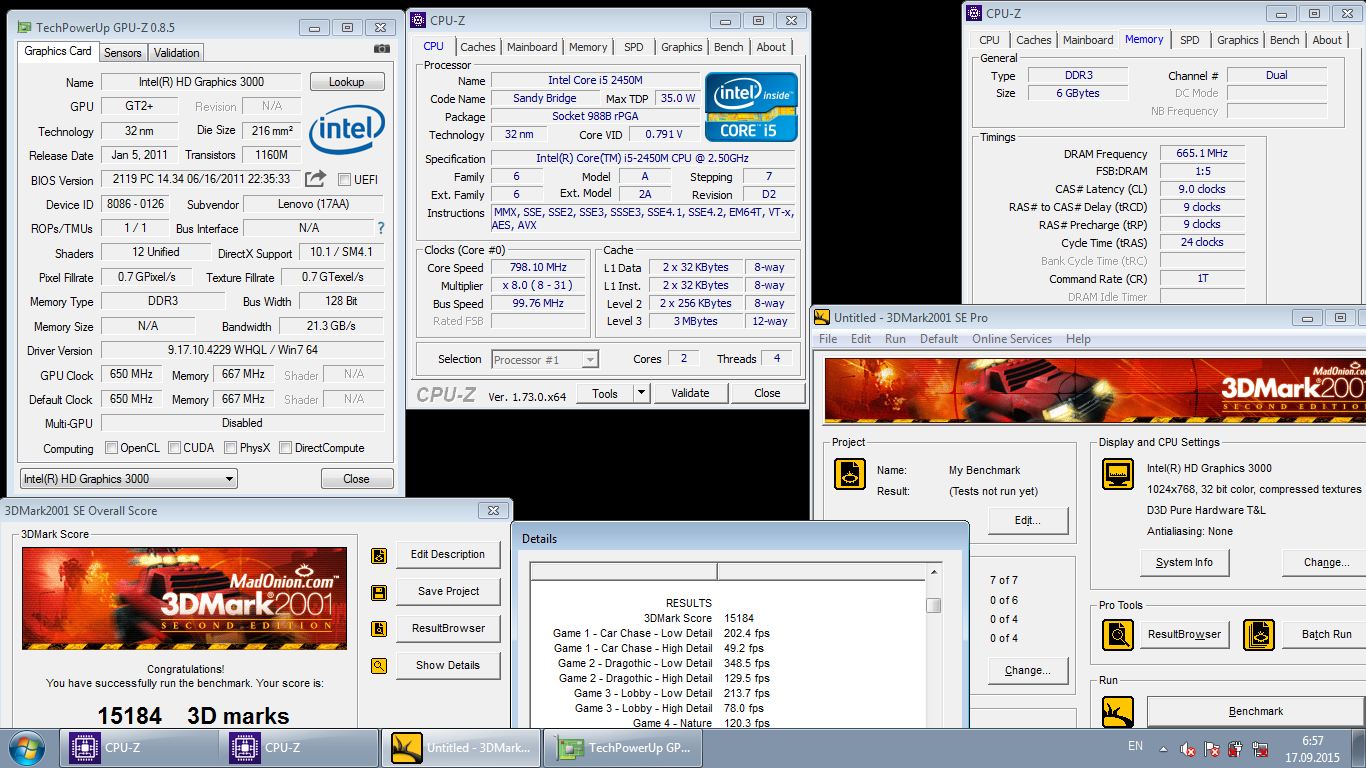This screenshot has height=768, width=1366.
Task: Open the File menu in 3DMark2001
Action: tap(828, 339)
